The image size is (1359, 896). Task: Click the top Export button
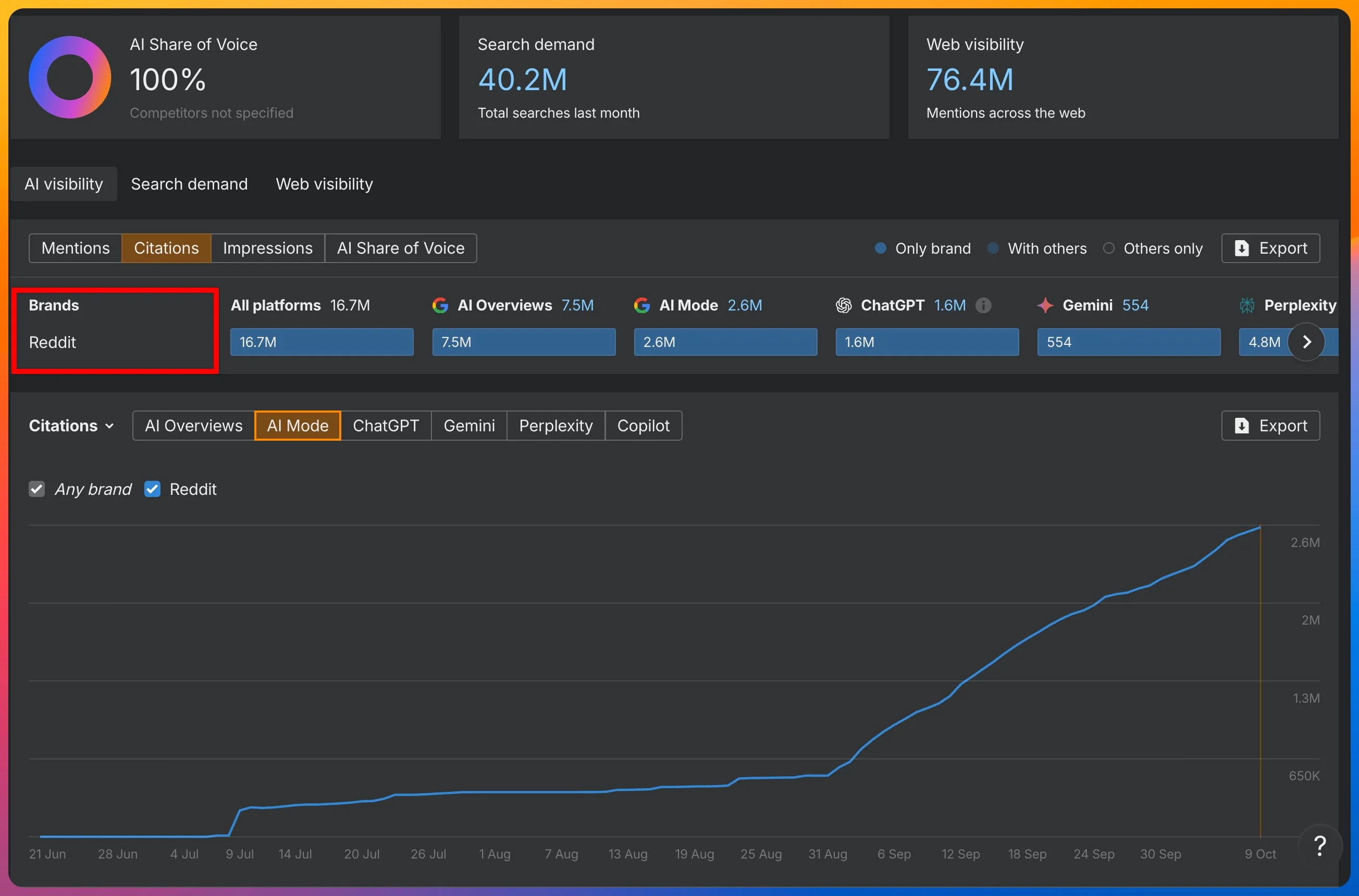coord(1270,248)
